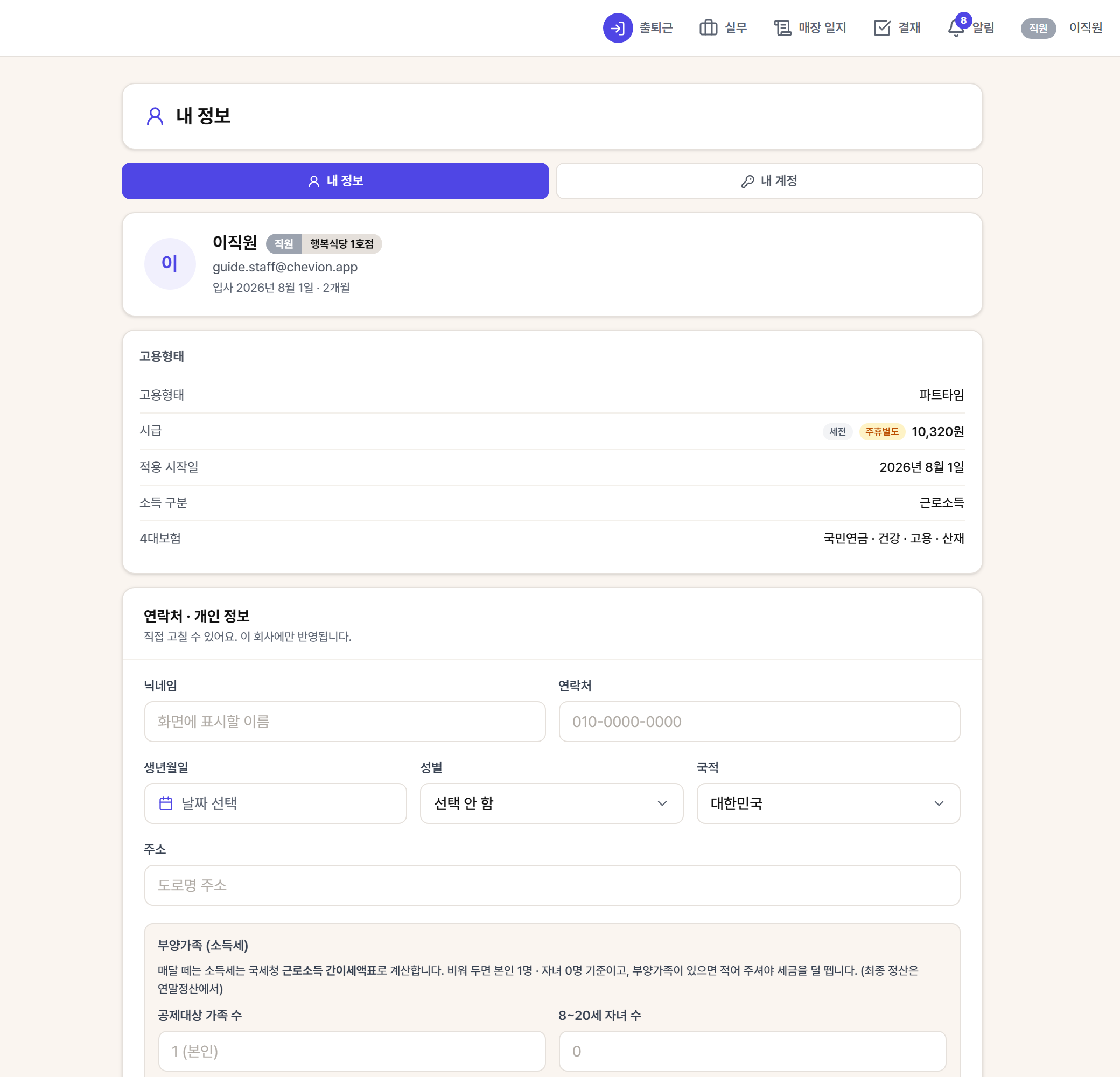Focus the 주소 road address field
Image resolution: width=1120 pixels, height=1077 pixels.
(552, 885)
